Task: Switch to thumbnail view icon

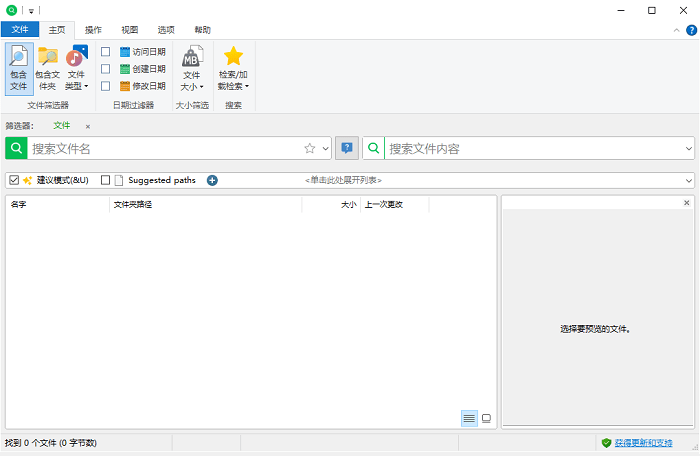Action: tap(486, 418)
